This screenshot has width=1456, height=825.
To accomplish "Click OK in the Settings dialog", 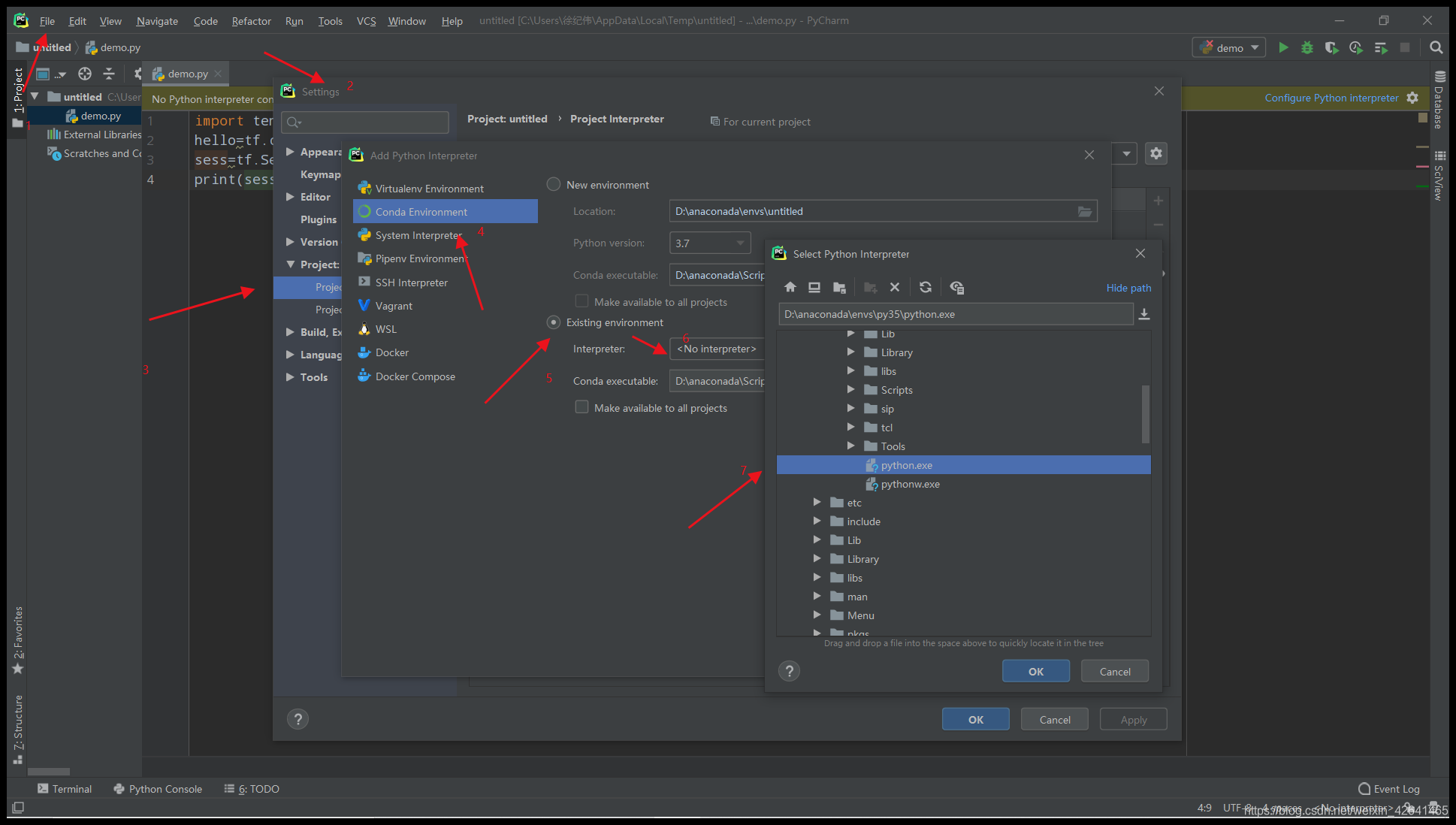I will tap(976, 720).
